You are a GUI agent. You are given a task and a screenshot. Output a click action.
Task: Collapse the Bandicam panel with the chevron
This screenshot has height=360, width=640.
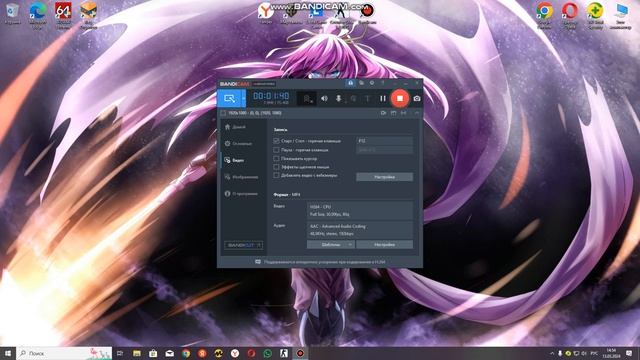[x=416, y=113]
